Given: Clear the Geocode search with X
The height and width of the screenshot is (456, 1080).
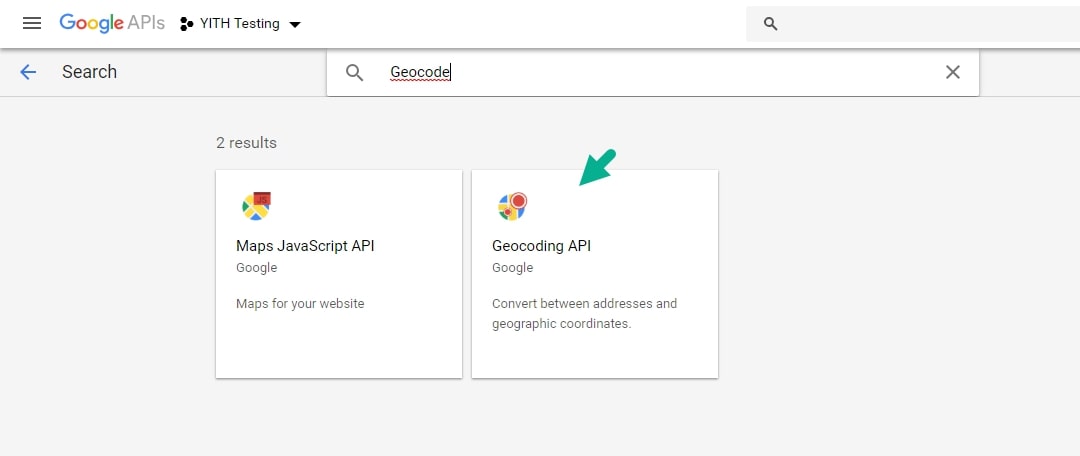Looking at the screenshot, I should 953,72.
